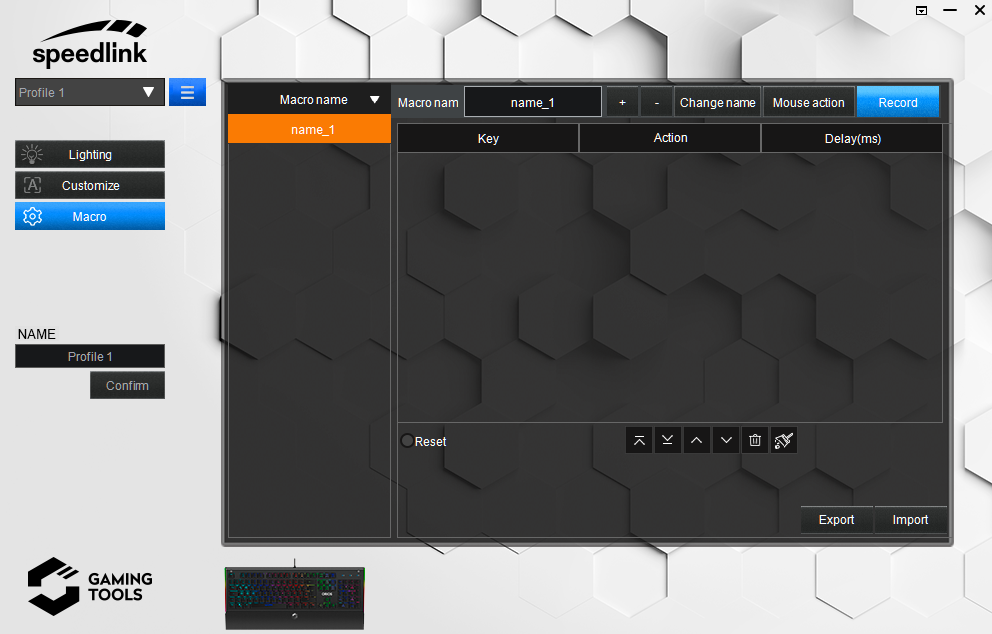This screenshot has height=634, width=992.
Task: Open the title bar dropdown menu arrow
Action: (921, 10)
